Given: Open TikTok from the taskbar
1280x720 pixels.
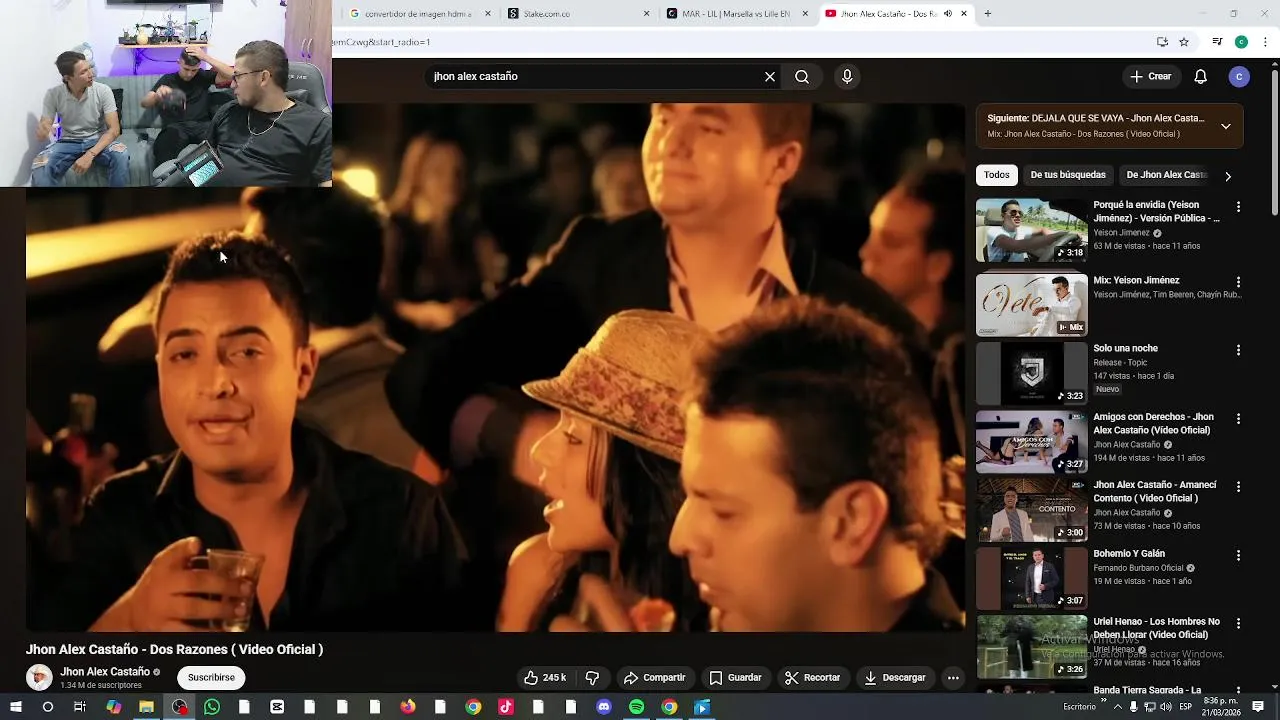Looking at the screenshot, I should tap(506, 707).
